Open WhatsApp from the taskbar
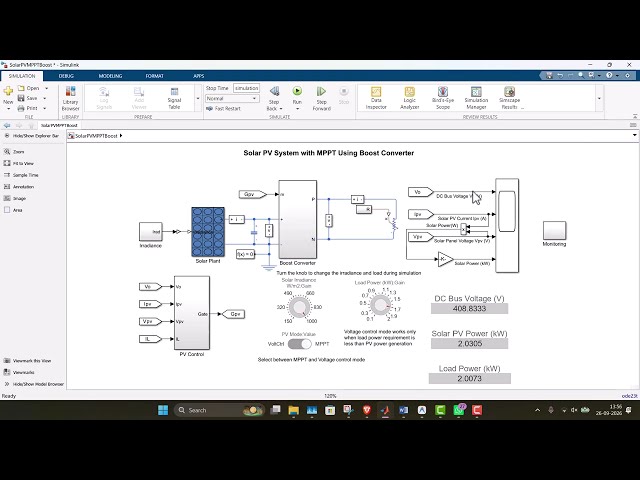This screenshot has width=640, height=480. [459, 410]
